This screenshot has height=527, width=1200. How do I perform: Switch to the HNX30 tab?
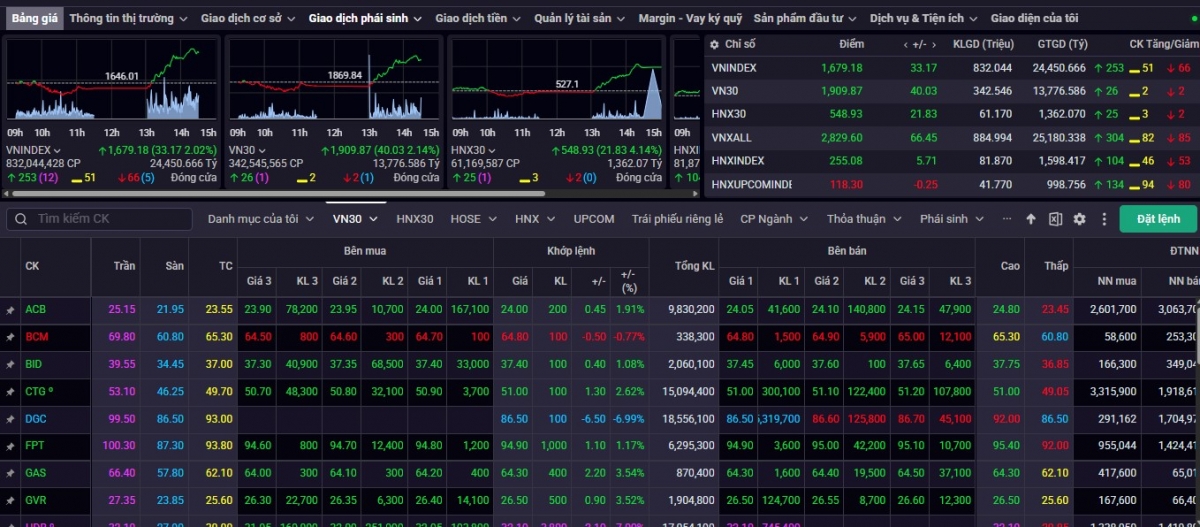point(414,219)
